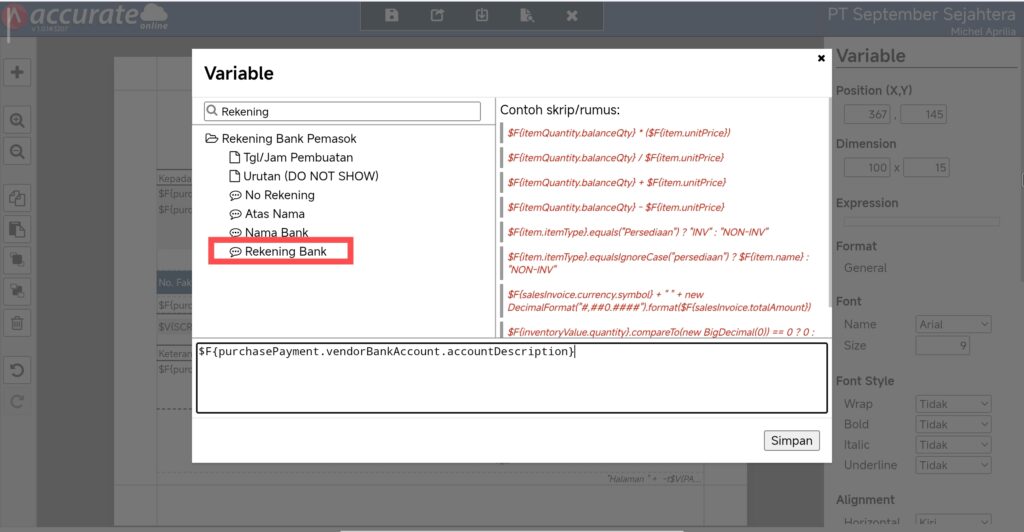
Task: Open the Bold style dropdown
Action: coord(953,424)
